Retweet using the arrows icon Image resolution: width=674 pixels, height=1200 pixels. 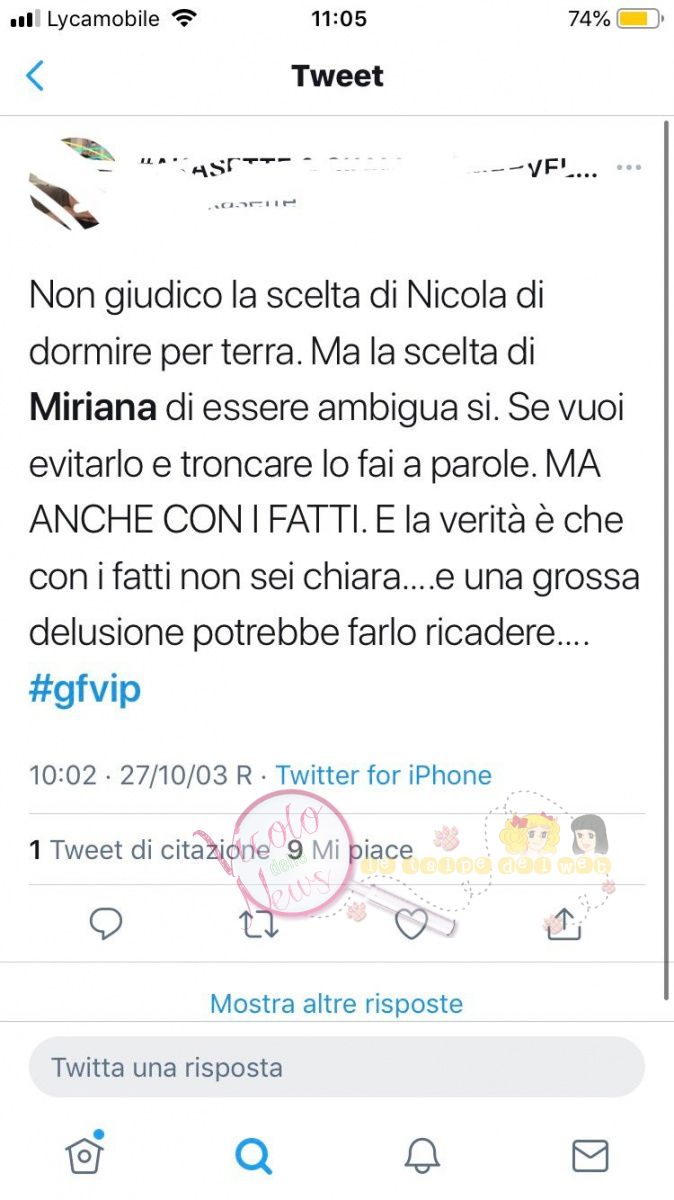260,924
